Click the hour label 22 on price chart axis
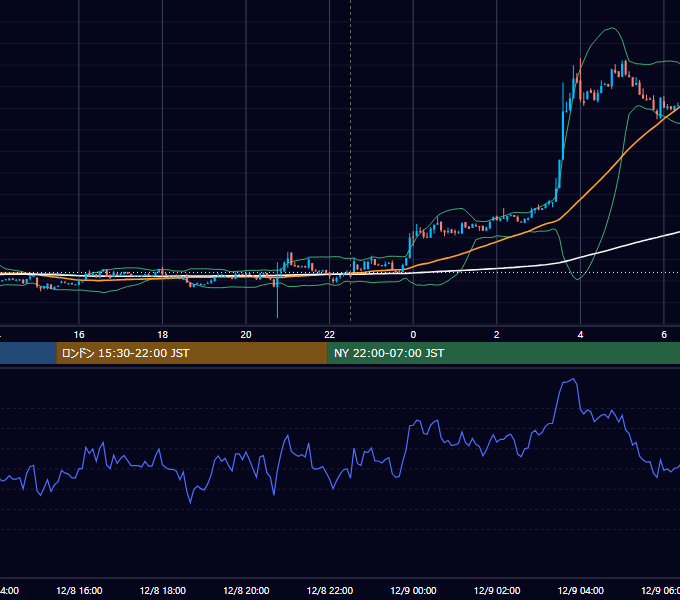This screenshot has width=680, height=600. (x=330, y=335)
